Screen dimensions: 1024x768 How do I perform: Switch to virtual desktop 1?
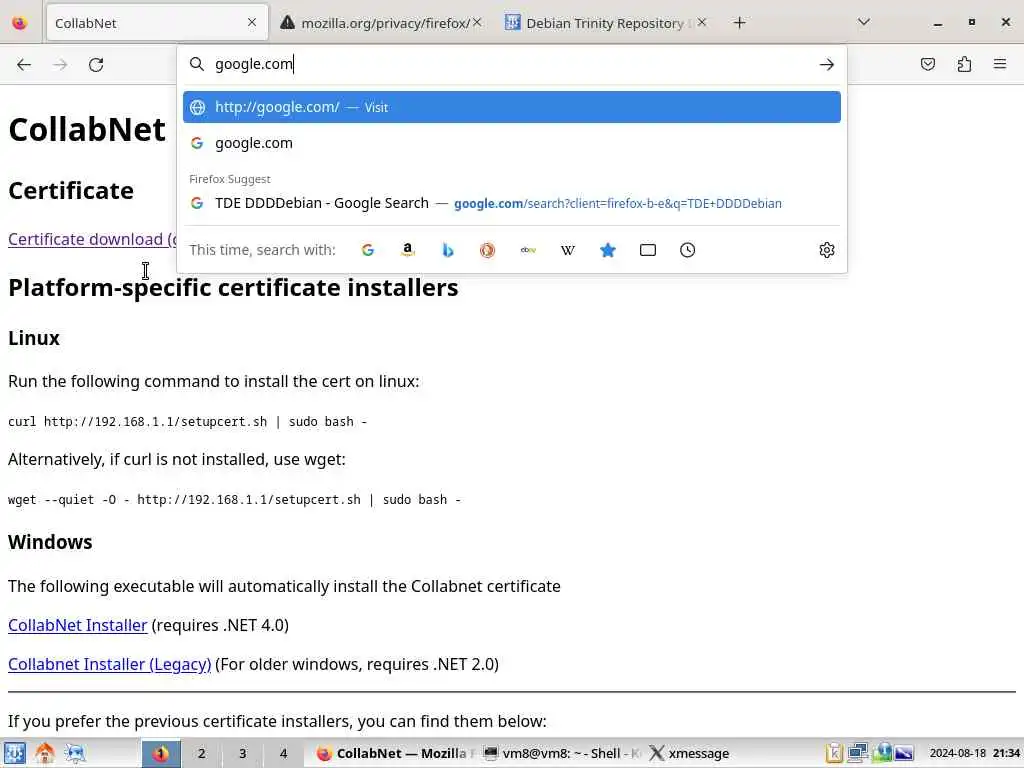tap(161, 754)
